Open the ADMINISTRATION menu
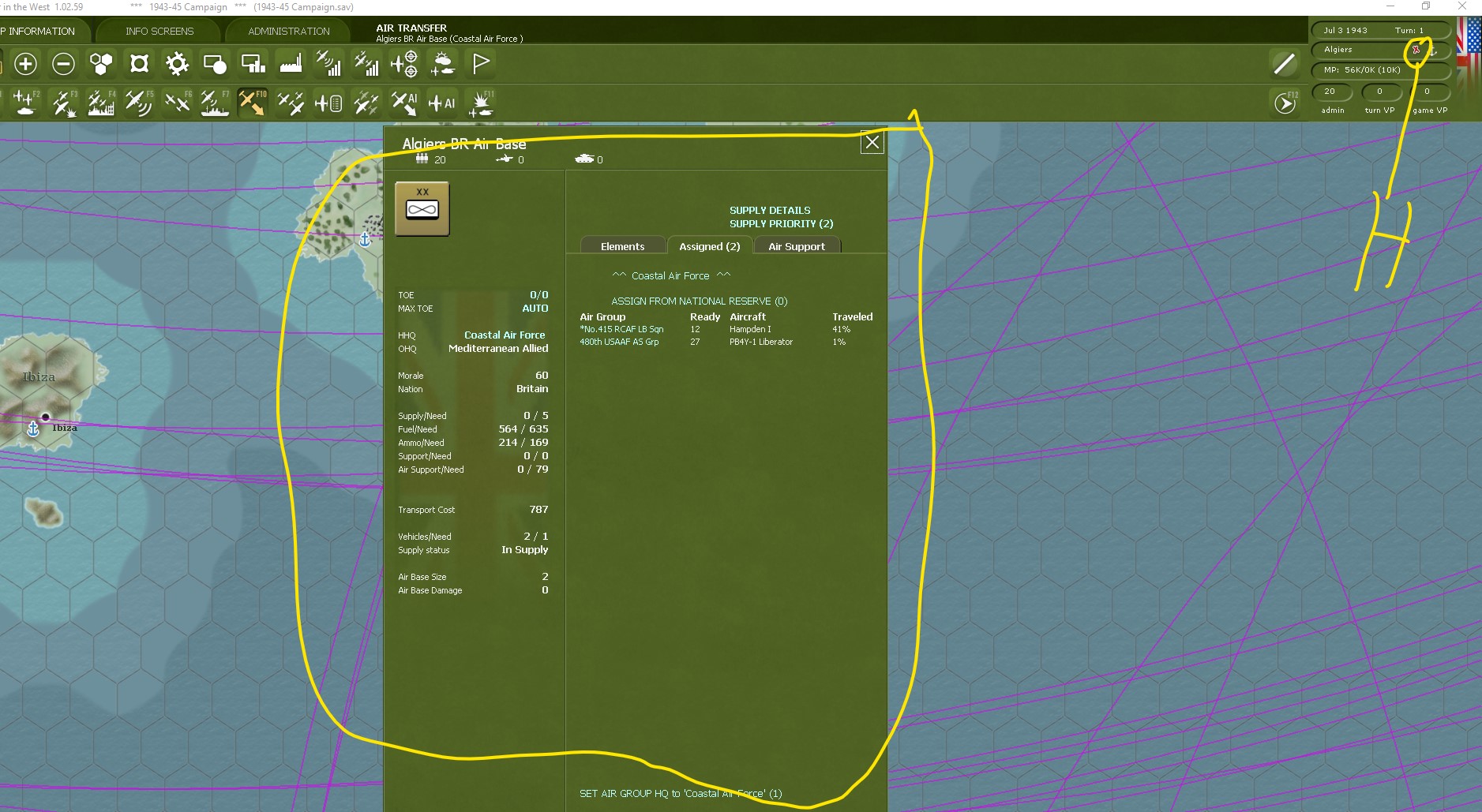 tap(287, 31)
